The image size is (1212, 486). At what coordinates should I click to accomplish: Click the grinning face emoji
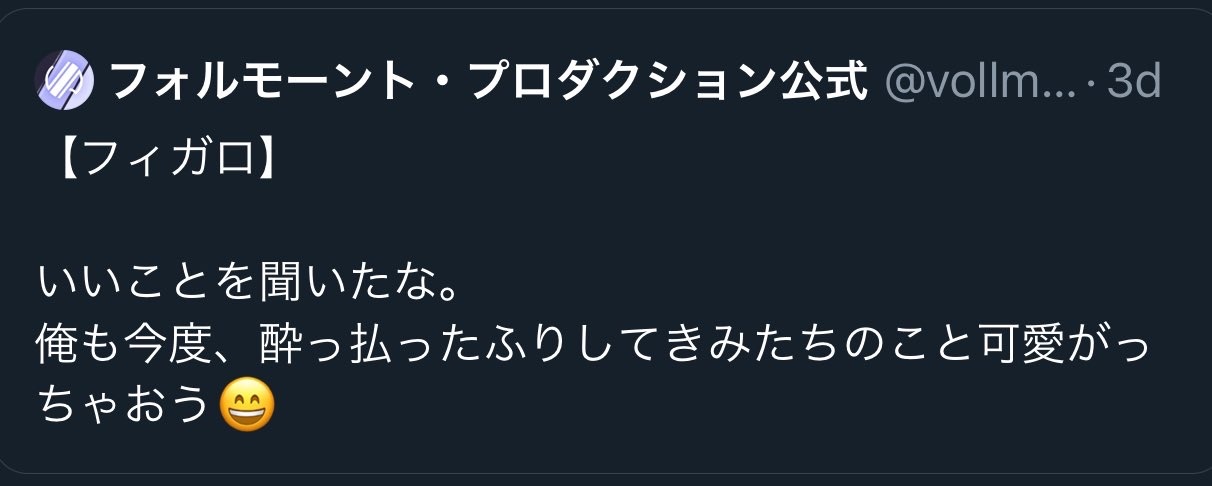(245, 406)
